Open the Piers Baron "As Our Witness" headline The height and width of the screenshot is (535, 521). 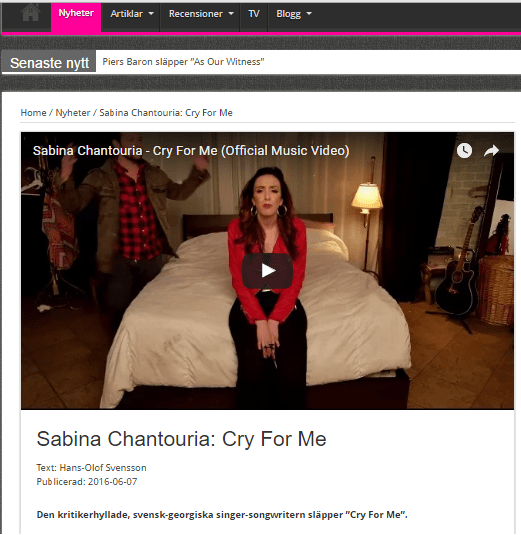184,62
